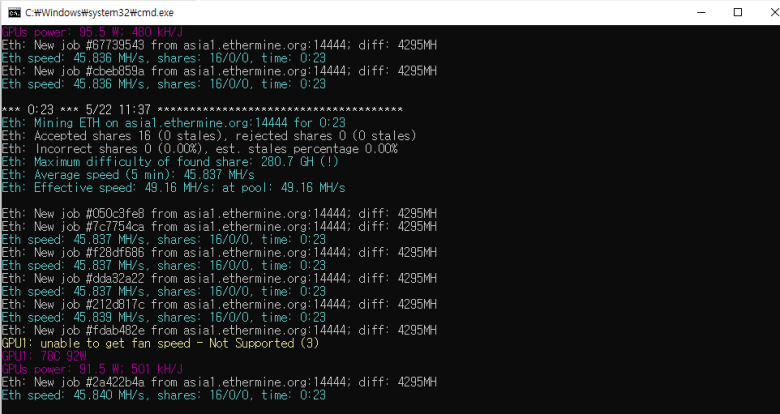780x414 pixels.
Task: Click the line with job #212d817c
Action: click(219, 304)
